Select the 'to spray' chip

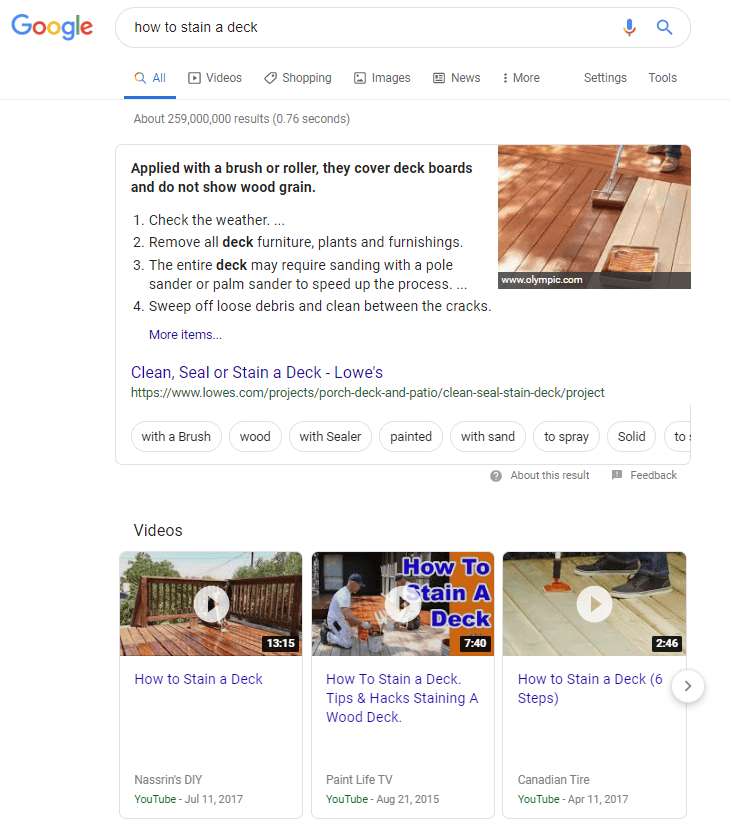(x=566, y=437)
